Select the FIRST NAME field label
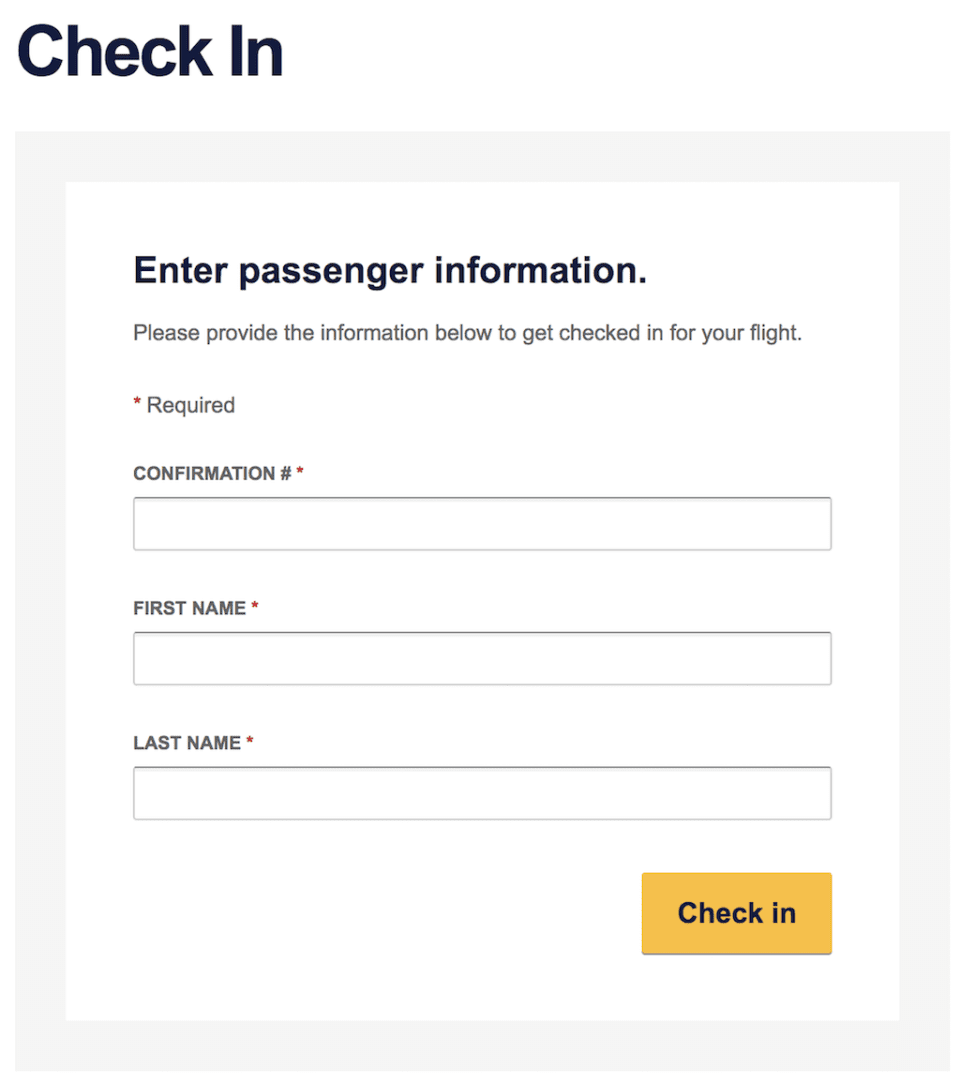The width and height of the screenshot is (960, 1083). point(190,608)
